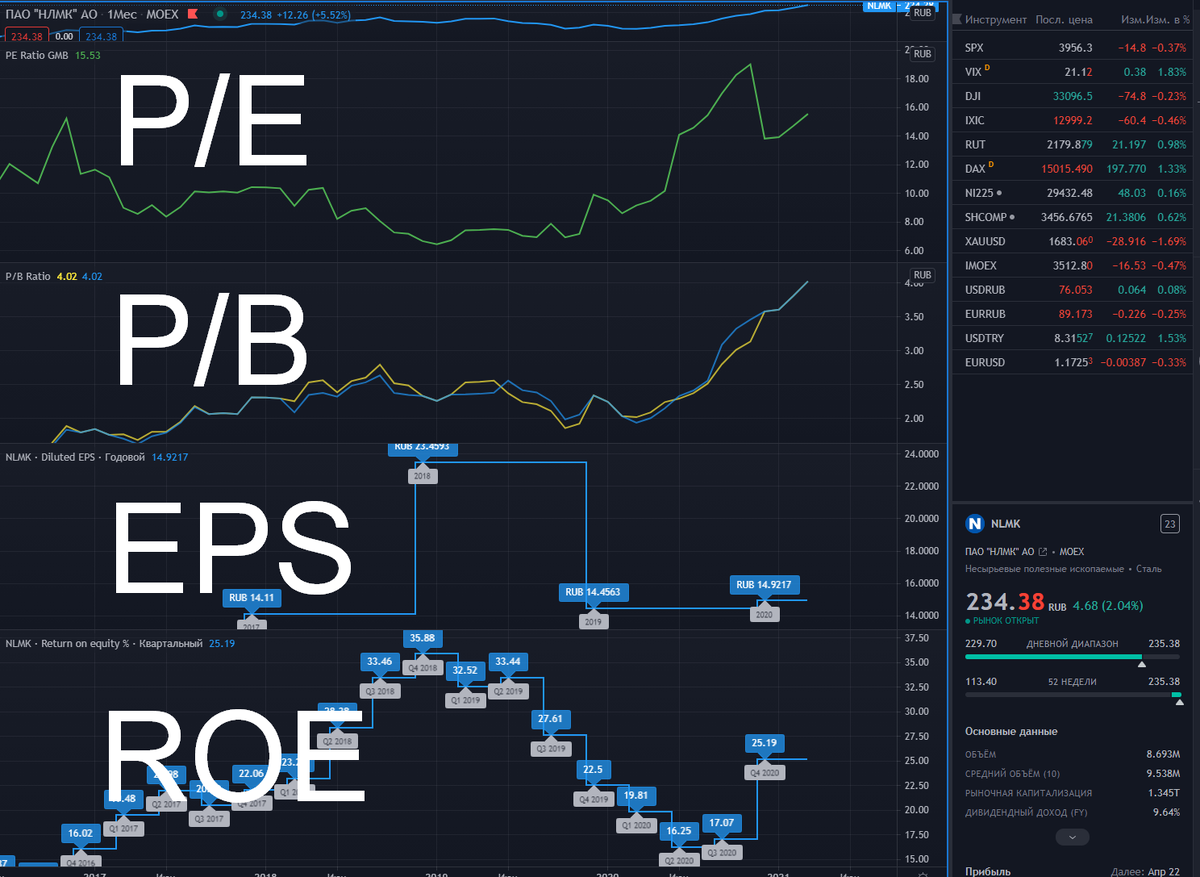Click the 25.19 ROE marker for Q4 2020
Image resolution: width=1200 pixels, height=877 pixels.
[x=764, y=742]
